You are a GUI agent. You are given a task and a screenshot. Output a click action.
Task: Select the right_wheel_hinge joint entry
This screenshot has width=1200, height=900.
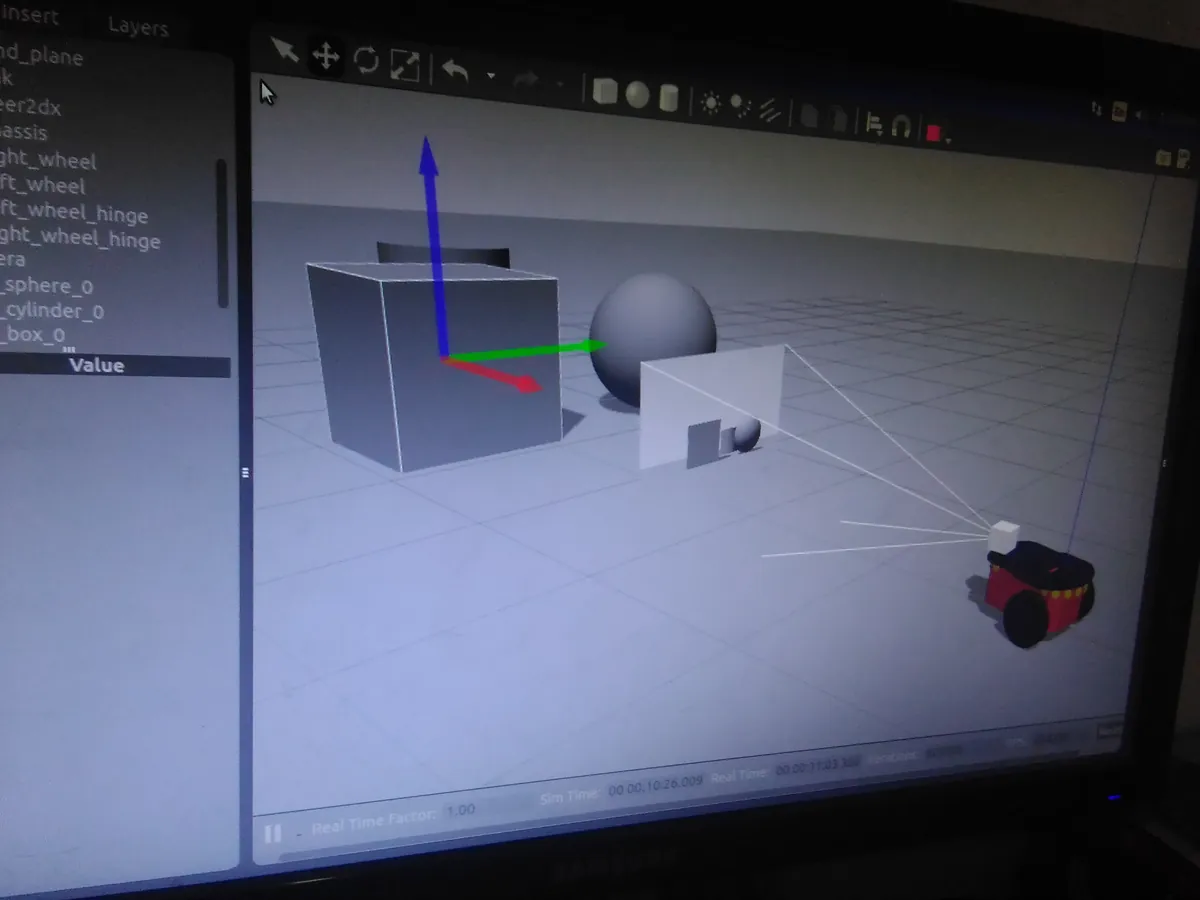pyautogui.click(x=80, y=240)
